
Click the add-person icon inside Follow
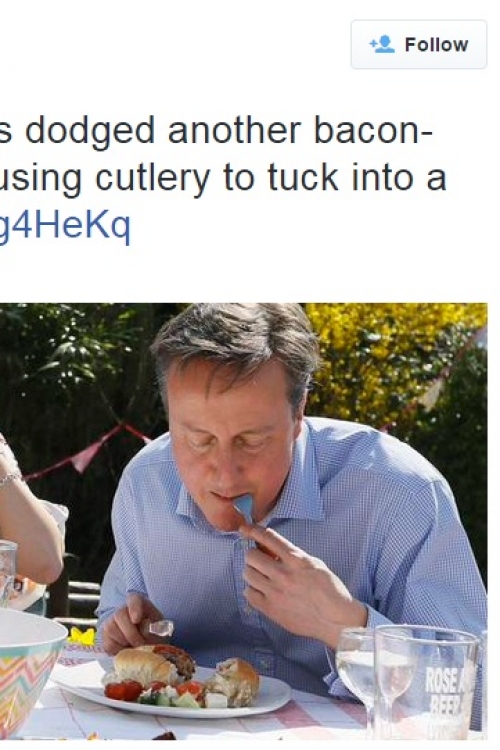pyautogui.click(x=382, y=44)
